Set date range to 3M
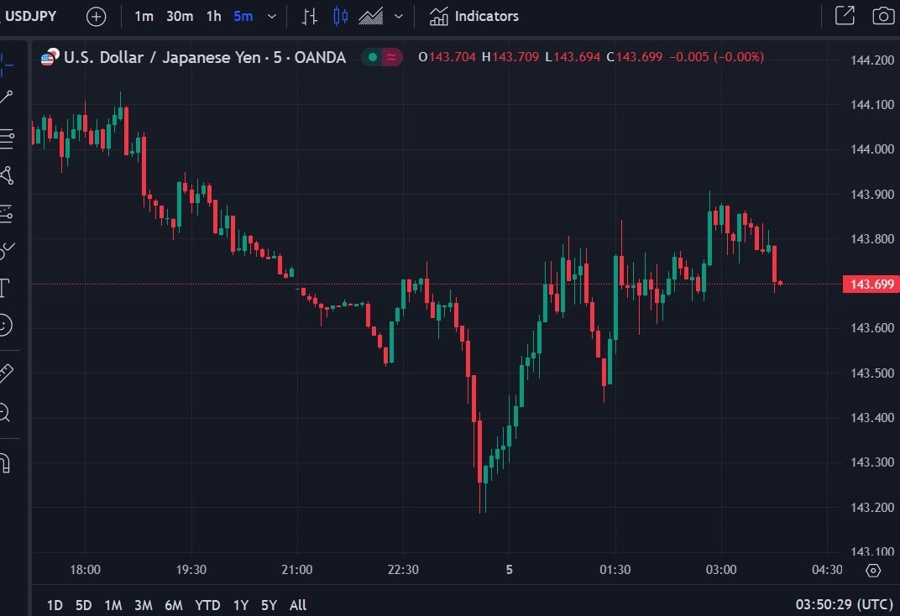The width and height of the screenshot is (900, 616). 143,605
